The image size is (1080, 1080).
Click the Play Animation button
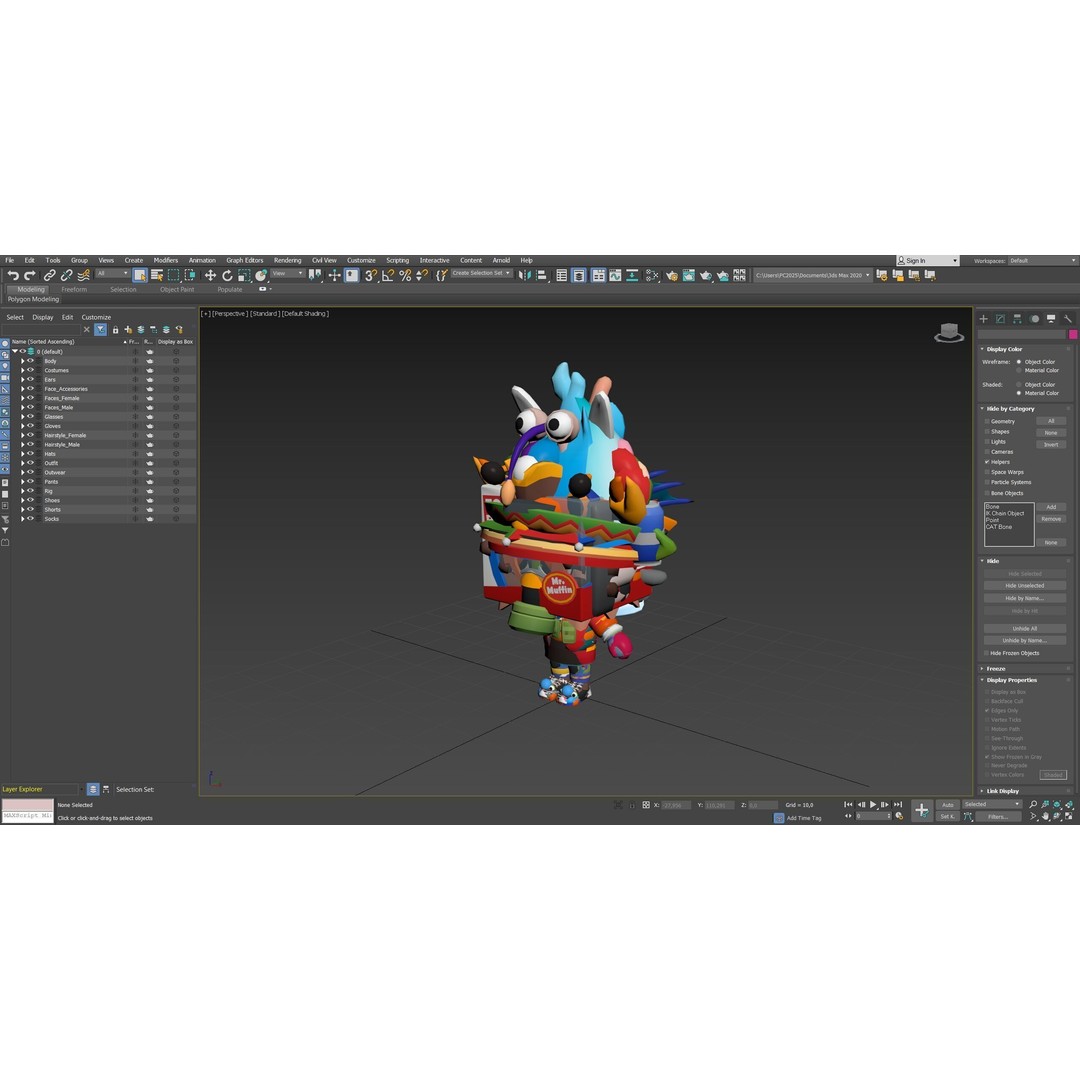coord(873,804)
